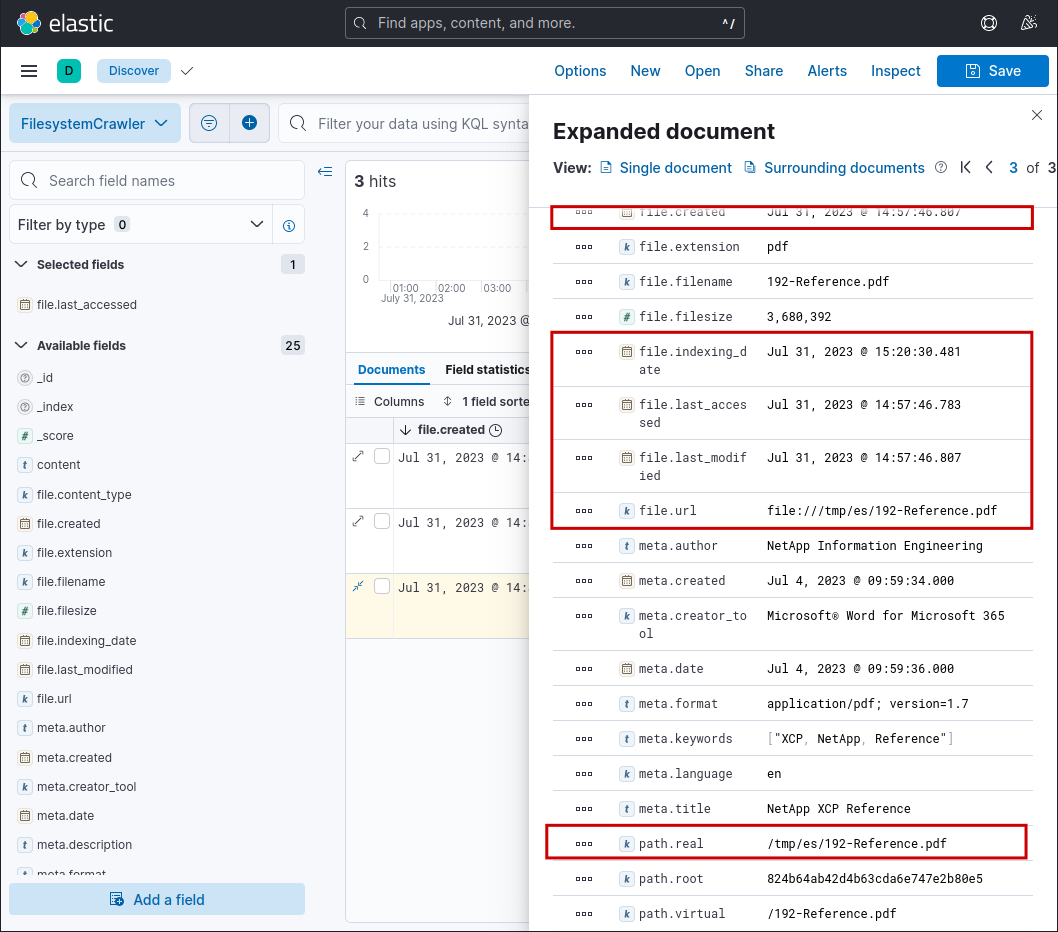Hide the field sidebar collapse icon
This screenshot has height=932, width=1058.
click(325, 171)
